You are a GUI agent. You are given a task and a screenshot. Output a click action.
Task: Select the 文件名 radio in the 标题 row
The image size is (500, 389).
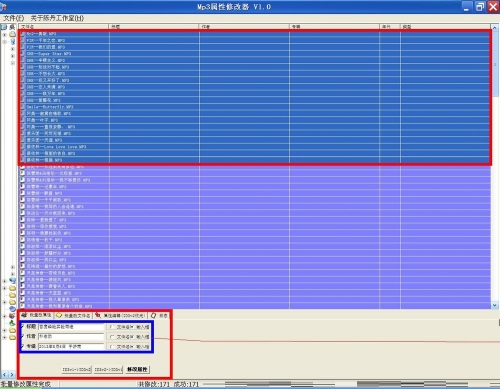tap(112, 327)
